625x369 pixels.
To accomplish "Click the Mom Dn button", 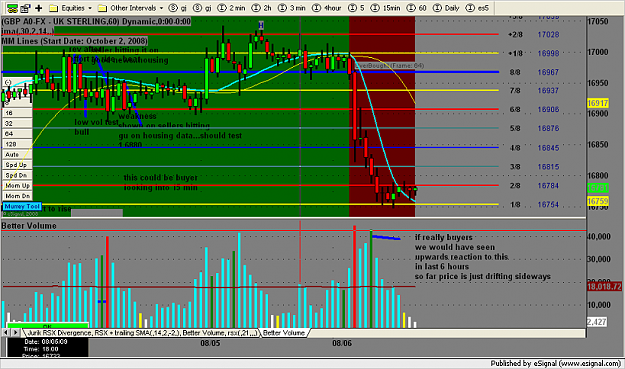I will (x=17, y=196).
